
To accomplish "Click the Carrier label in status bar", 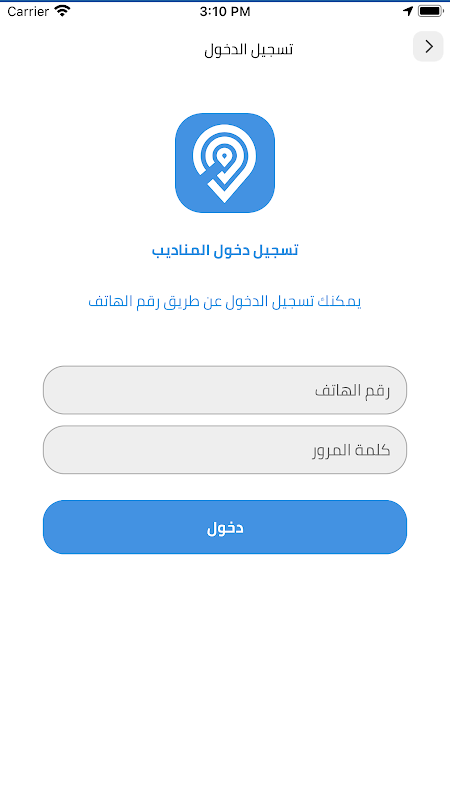I will pos(28,11).
